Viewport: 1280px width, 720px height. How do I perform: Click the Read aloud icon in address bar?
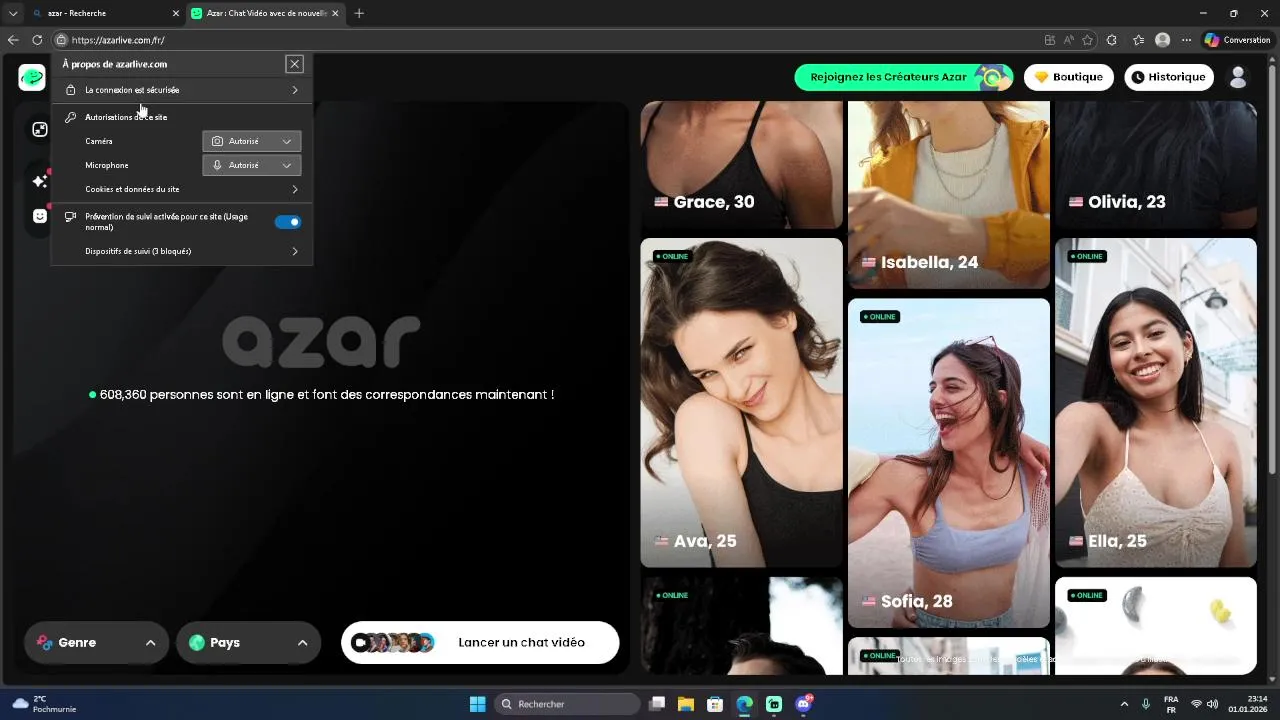(x=1068, y=40)
